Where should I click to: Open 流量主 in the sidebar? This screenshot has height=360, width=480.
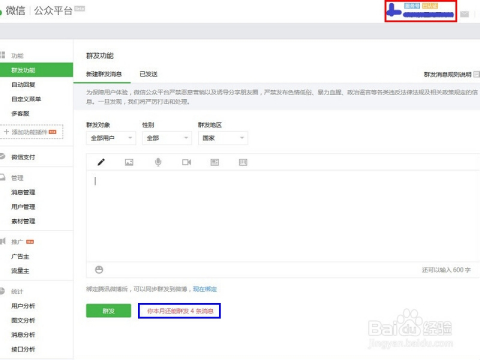tap(20, 271)
